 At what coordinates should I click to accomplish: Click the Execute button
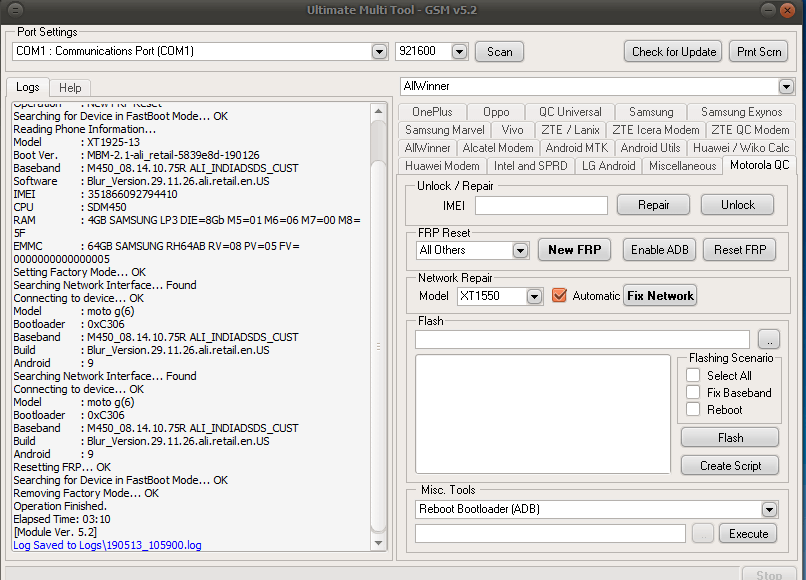pos(748,534)
